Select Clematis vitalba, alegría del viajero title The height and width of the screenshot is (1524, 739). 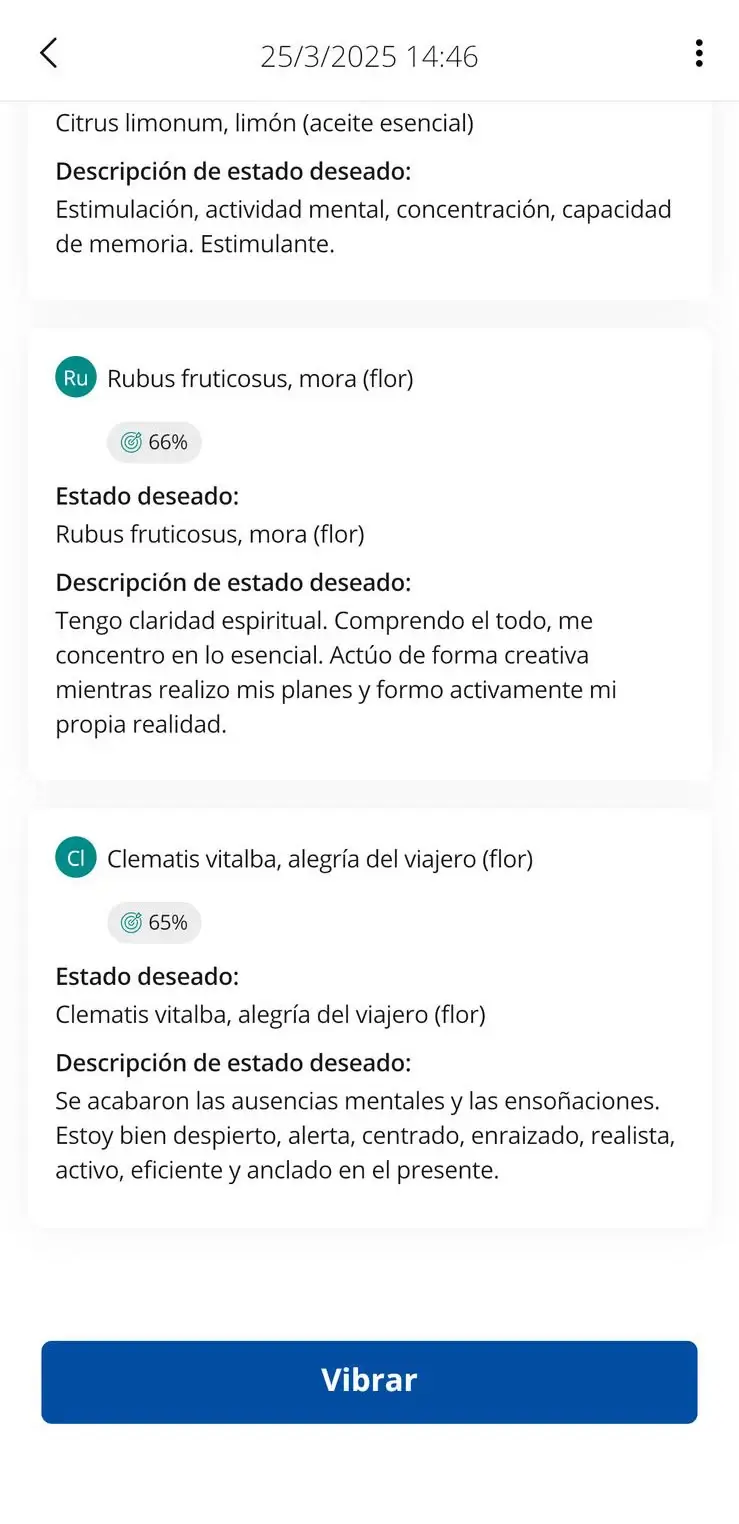click(320, 859)
